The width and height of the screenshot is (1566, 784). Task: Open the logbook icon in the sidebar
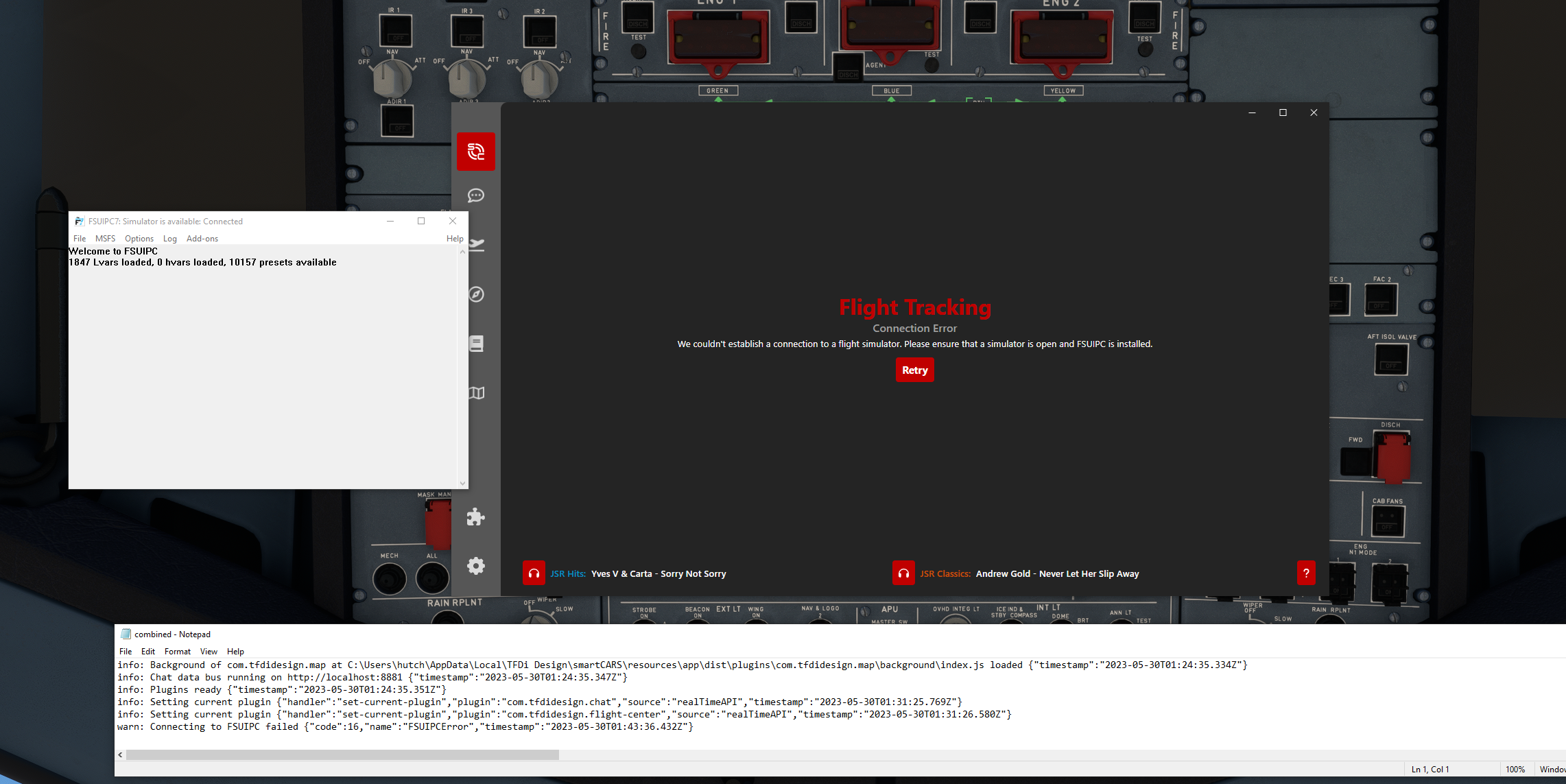coord(475,344)
